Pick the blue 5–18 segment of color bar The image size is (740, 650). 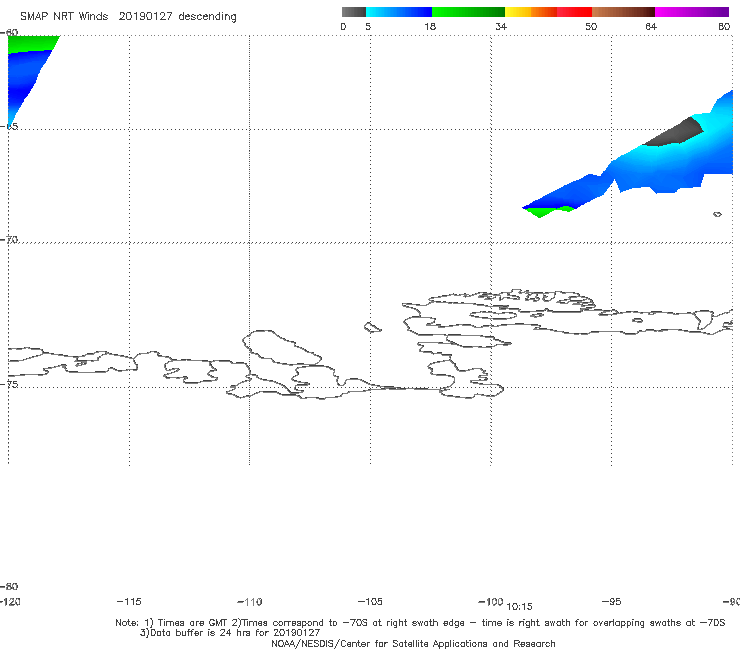pos(399,12)
